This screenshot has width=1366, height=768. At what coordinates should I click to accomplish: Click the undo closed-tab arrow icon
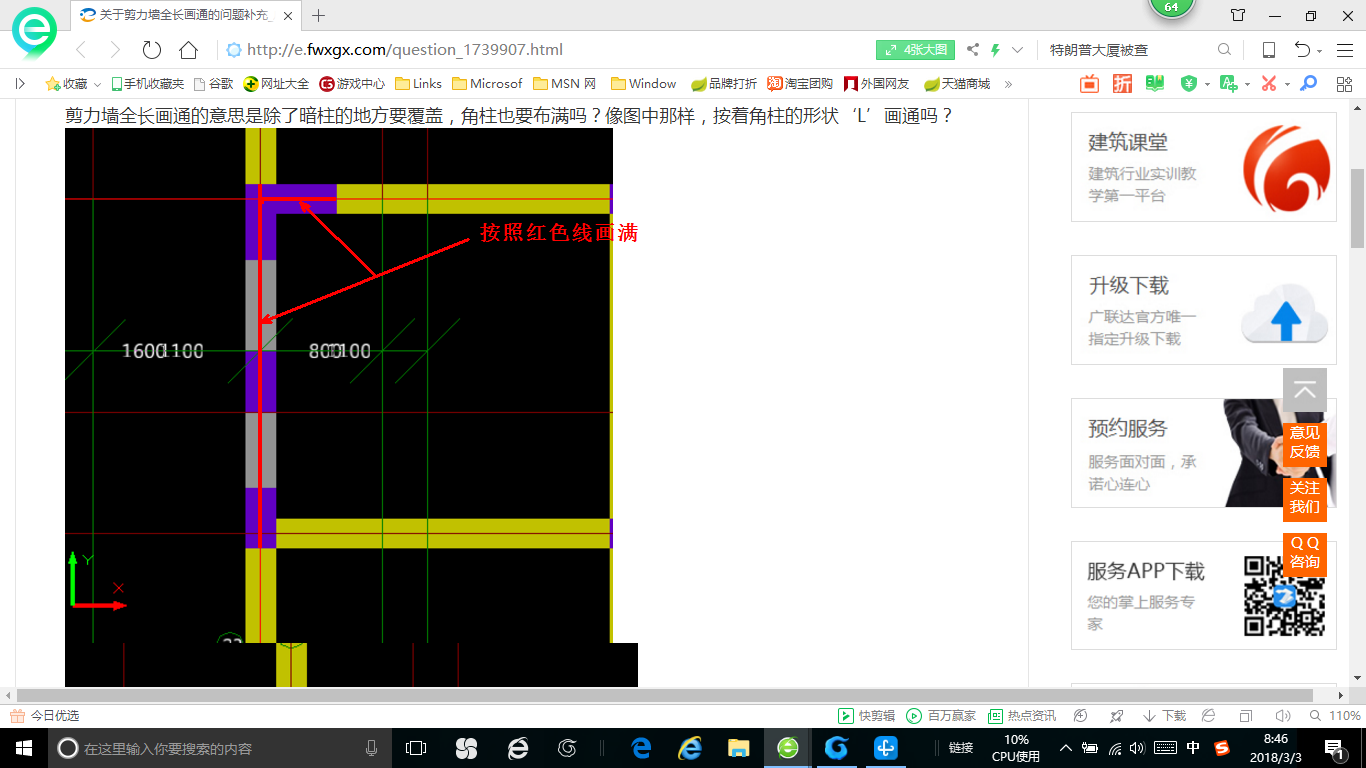click(x=1303, y=50)
